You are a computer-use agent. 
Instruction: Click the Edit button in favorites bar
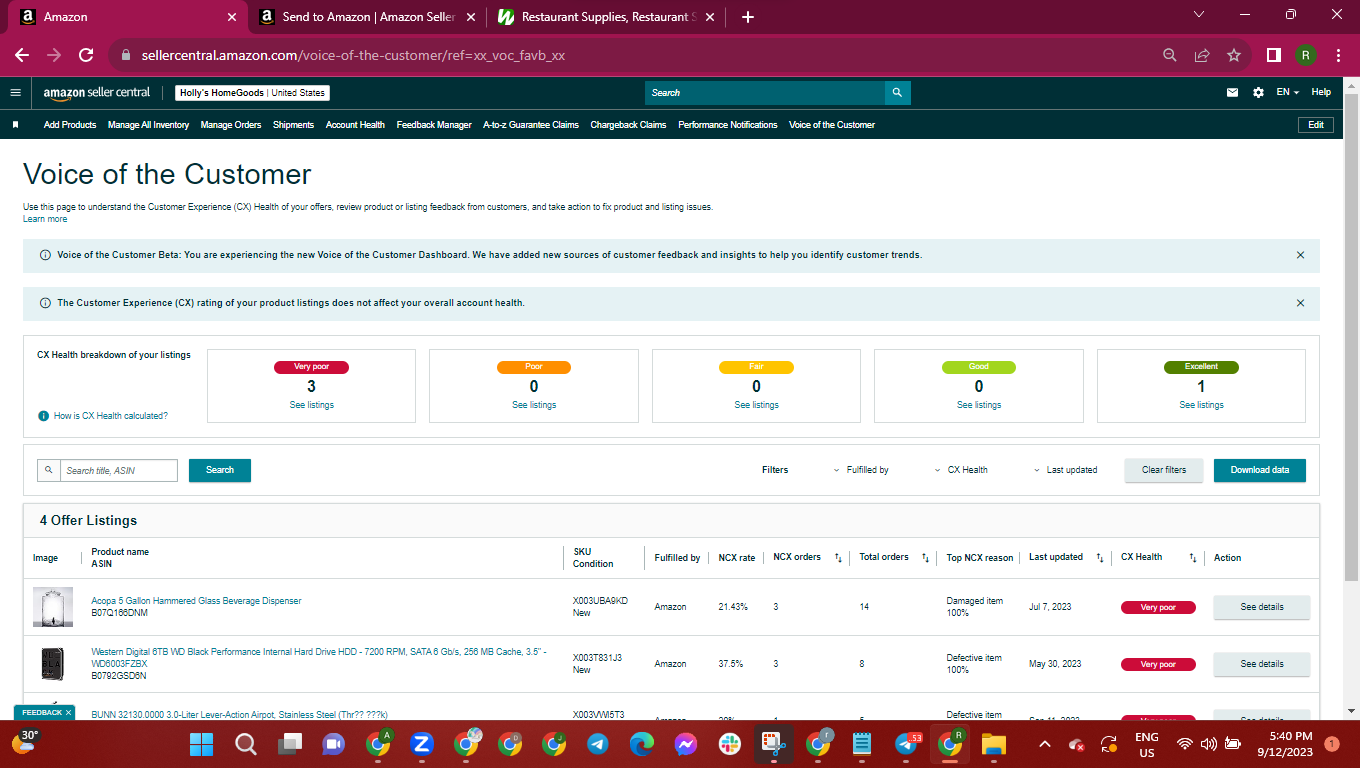(x=1316, y=125)
